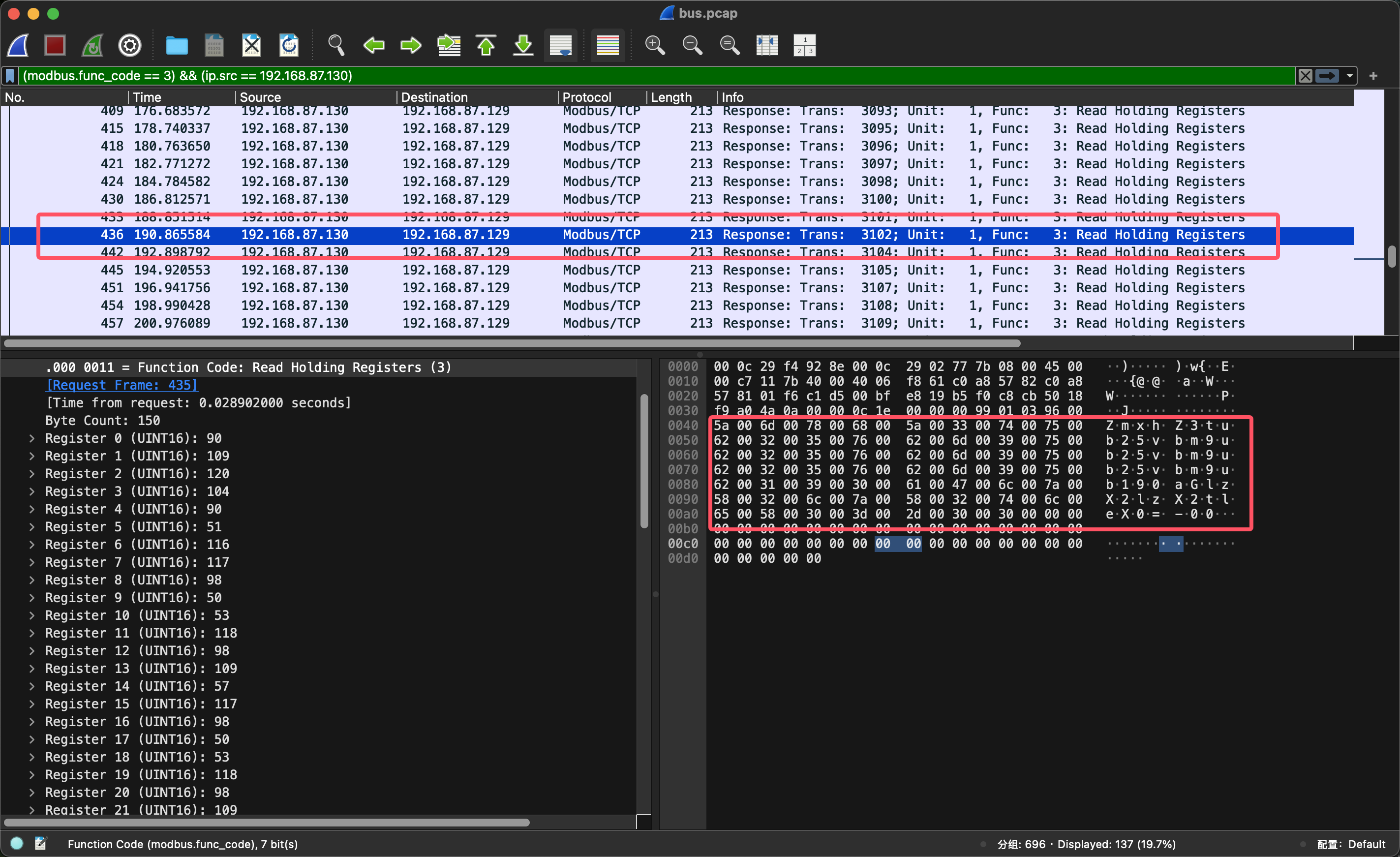The image size is (1400, 857).
Task: Open the layout reset 1-2-3 icon
Action: point(805,45)
